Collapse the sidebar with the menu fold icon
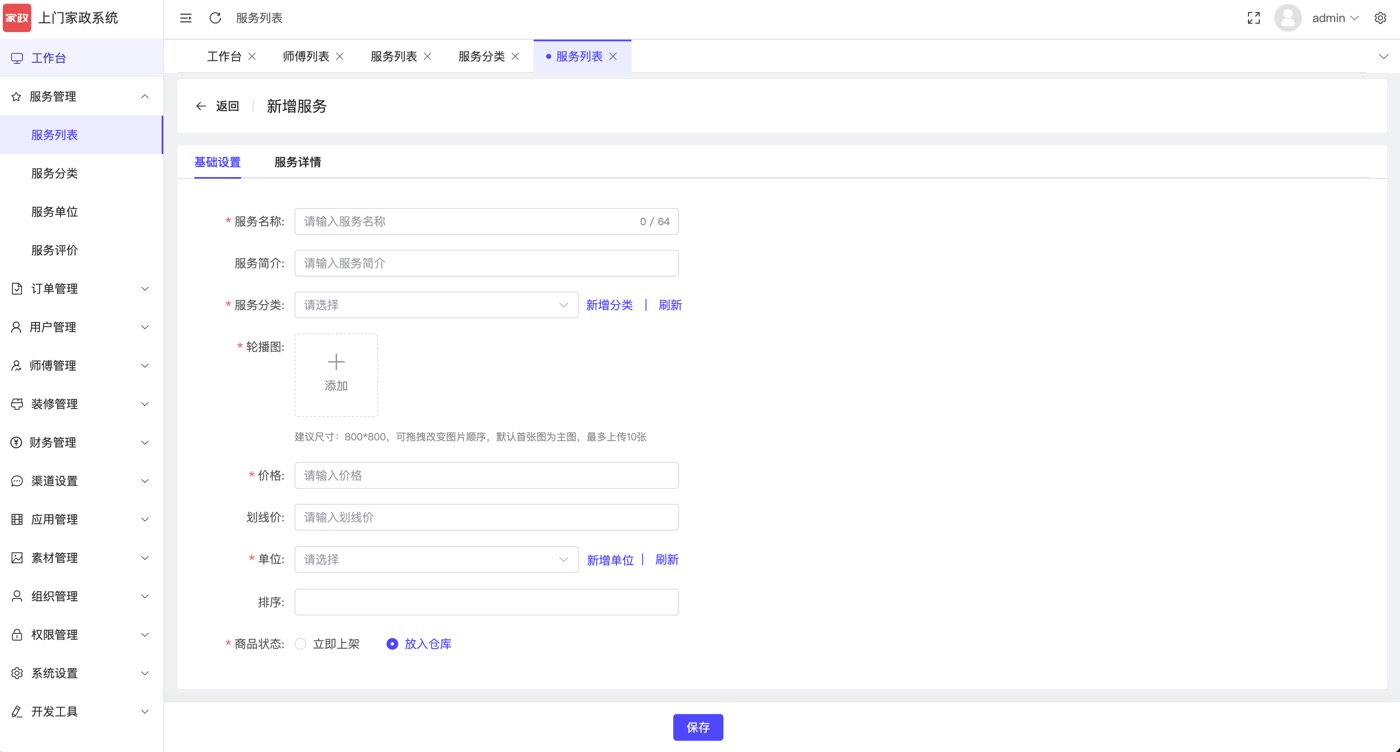The image size is (1400, 752). [x=186, y=18]
